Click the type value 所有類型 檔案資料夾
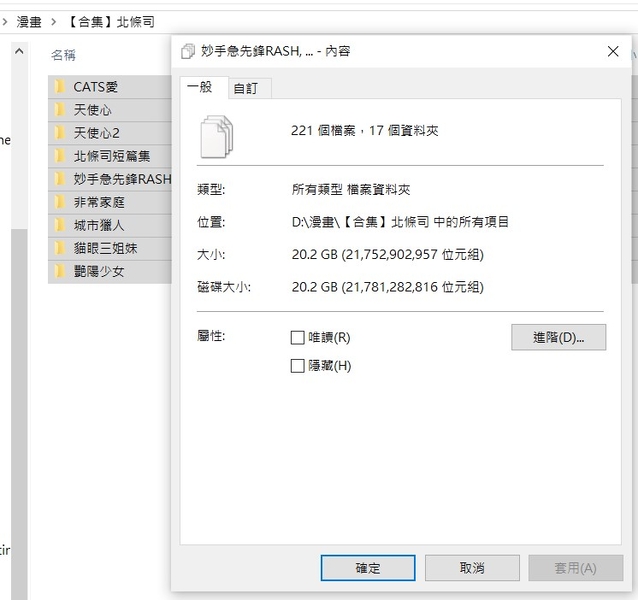638x600 pixels. (x=351, y=190)
